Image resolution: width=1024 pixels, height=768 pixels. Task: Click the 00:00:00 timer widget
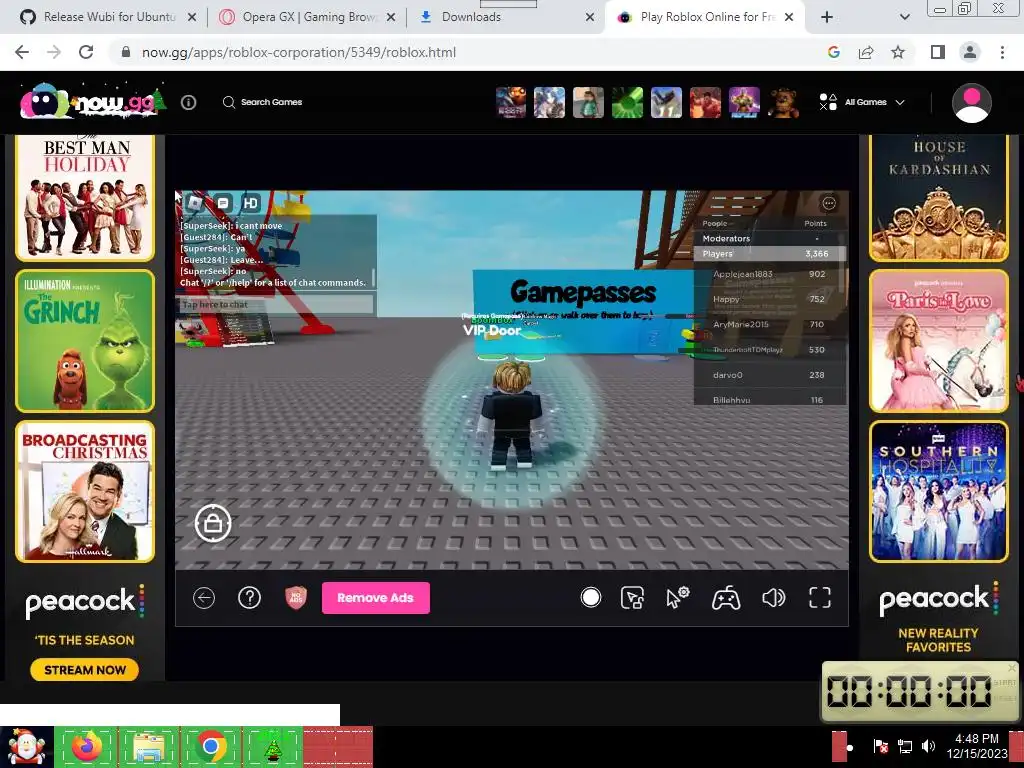[x=920, y=691]
